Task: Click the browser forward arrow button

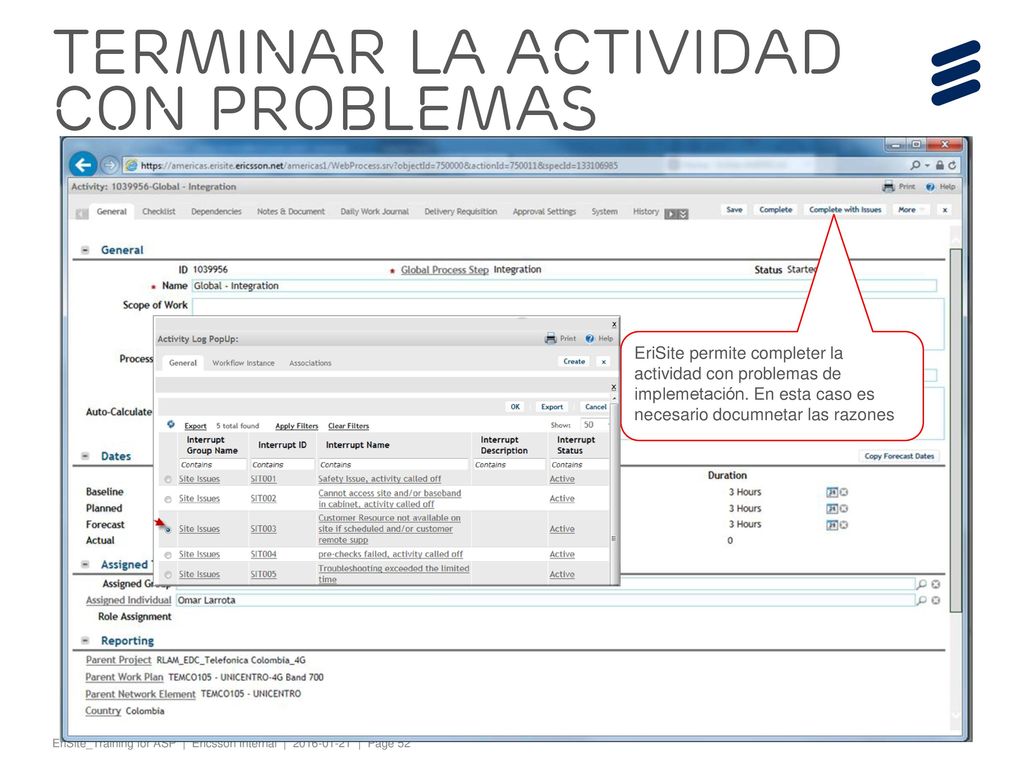Action: [110, 165]
